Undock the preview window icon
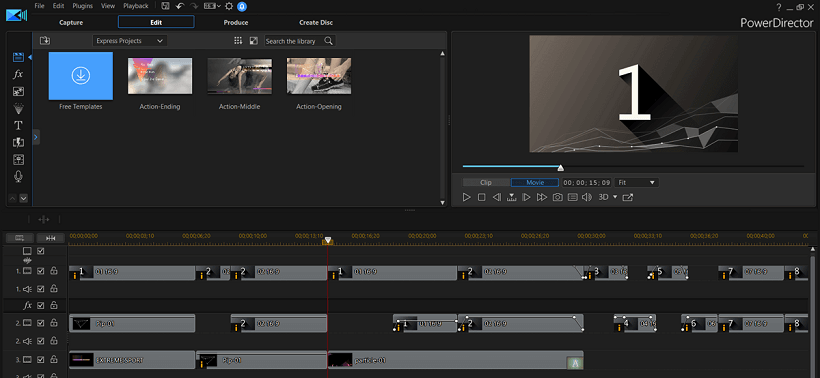 pyautogui.click(x=628, y=197)
